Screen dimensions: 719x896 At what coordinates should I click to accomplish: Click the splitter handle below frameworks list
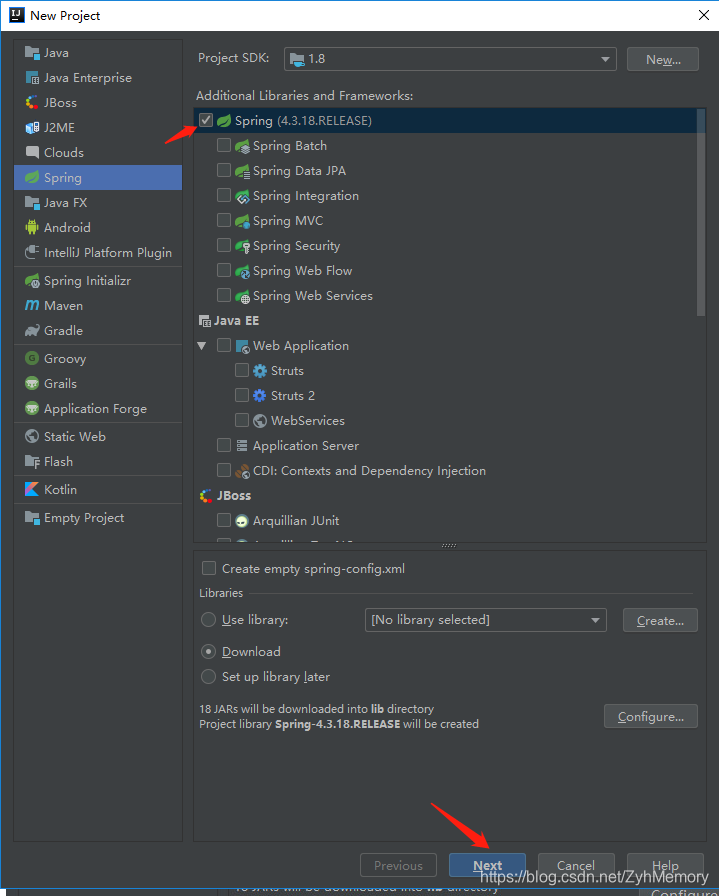point(449,546)
